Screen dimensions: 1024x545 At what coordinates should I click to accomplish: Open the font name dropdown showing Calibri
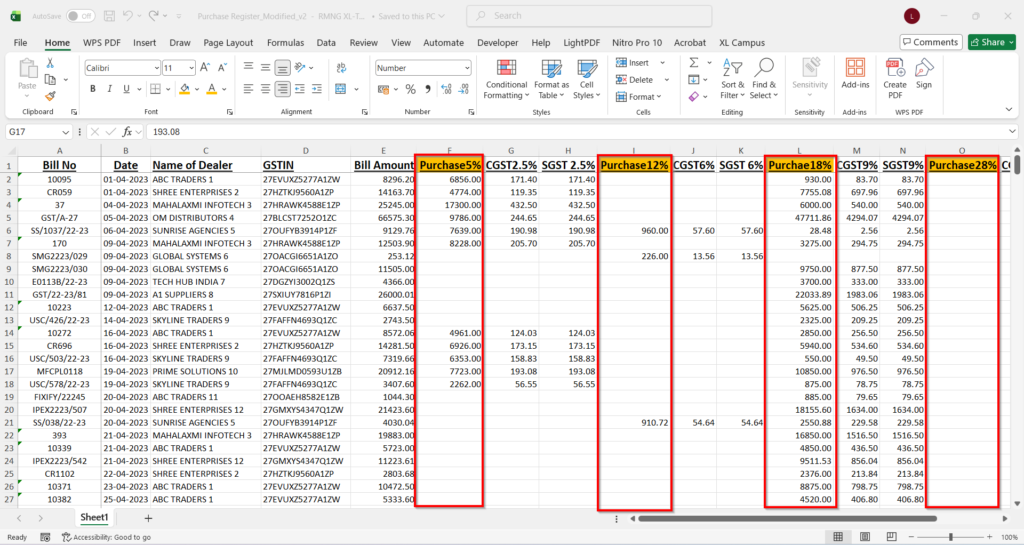pyautogui.click(x=157, y=68)
